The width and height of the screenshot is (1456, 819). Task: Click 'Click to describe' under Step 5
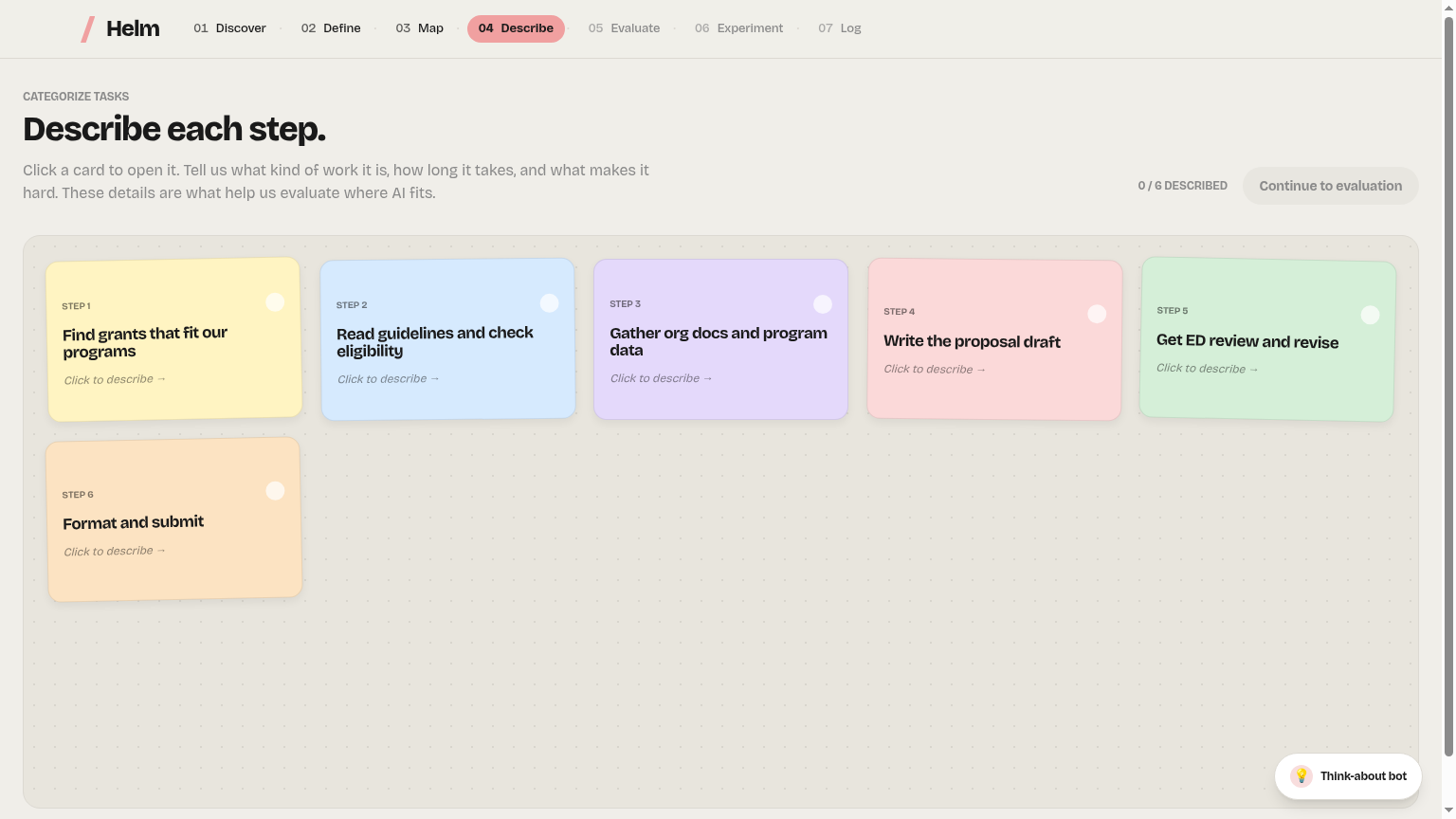click(1207, 369)
